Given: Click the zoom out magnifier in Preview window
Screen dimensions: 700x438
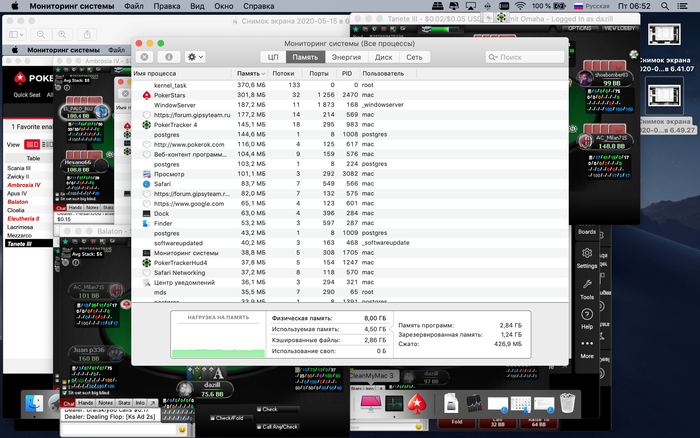Looking at the screenshot, I should (x=41, y=34).
